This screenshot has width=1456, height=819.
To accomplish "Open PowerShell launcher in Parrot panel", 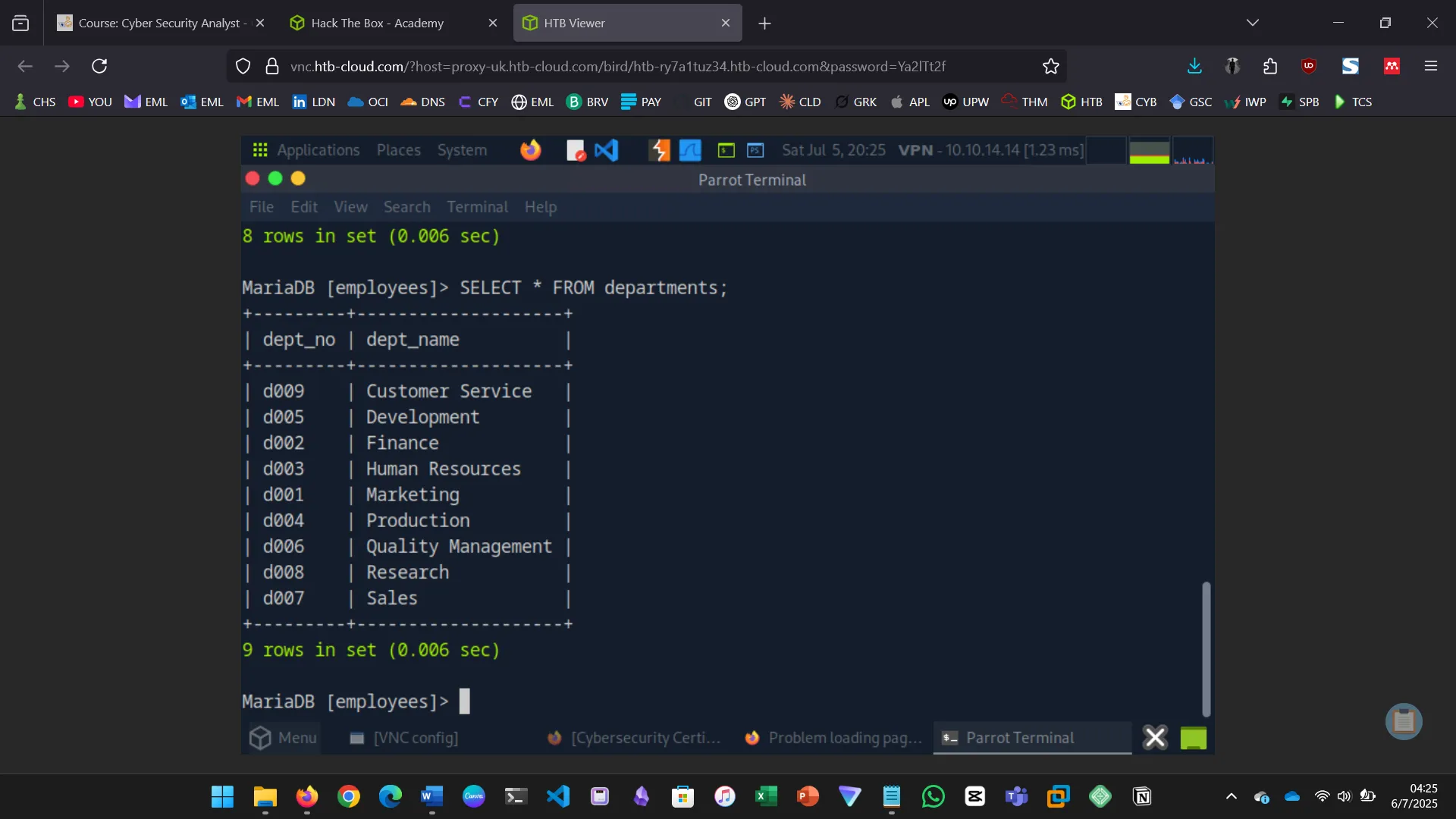I will coord(755,150).
